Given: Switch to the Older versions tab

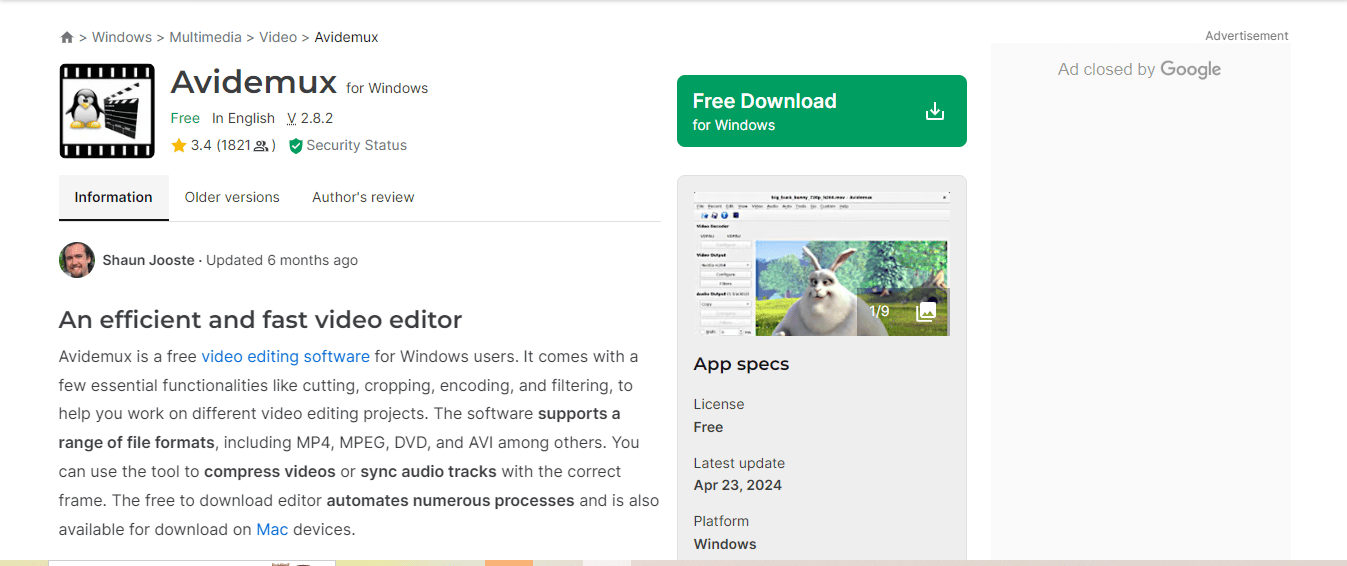Looking at the screenshot, I should point(232,197).
